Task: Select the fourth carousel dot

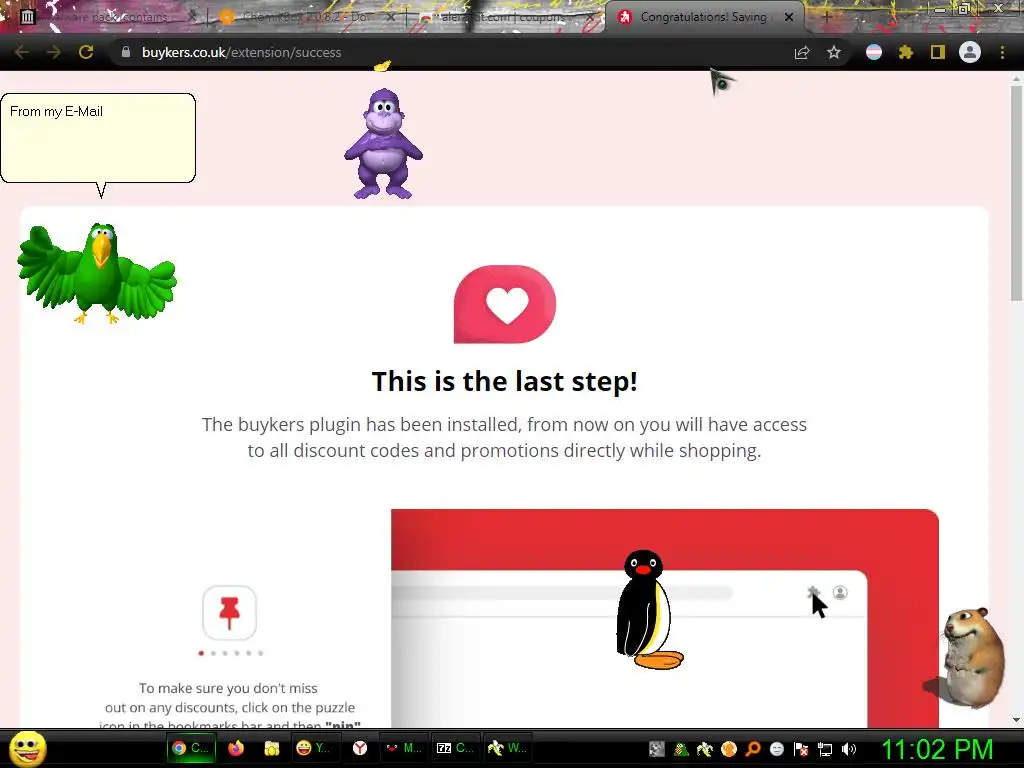Action: tap(236, 653)
